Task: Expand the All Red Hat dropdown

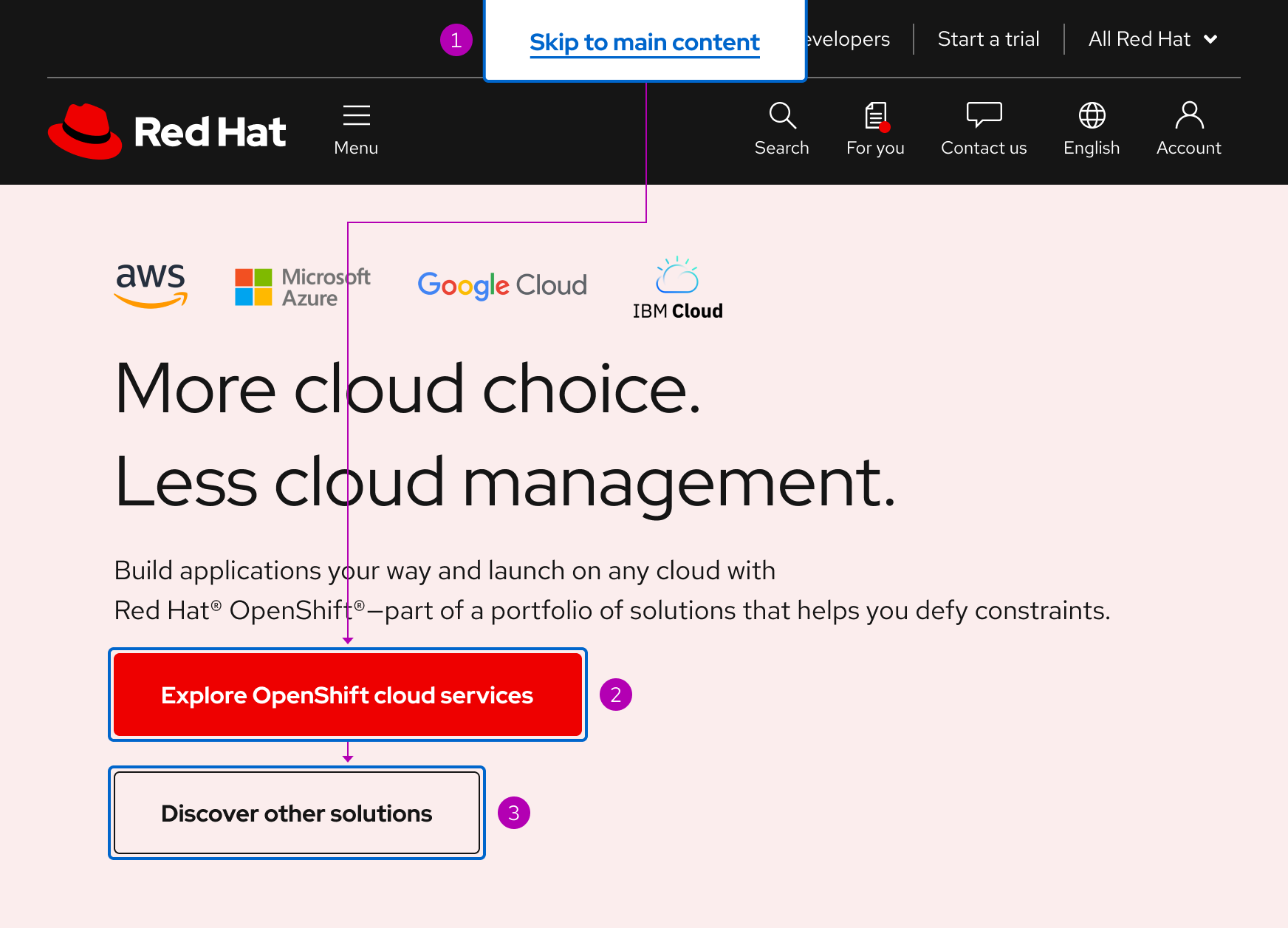Action: [1152, 38]
